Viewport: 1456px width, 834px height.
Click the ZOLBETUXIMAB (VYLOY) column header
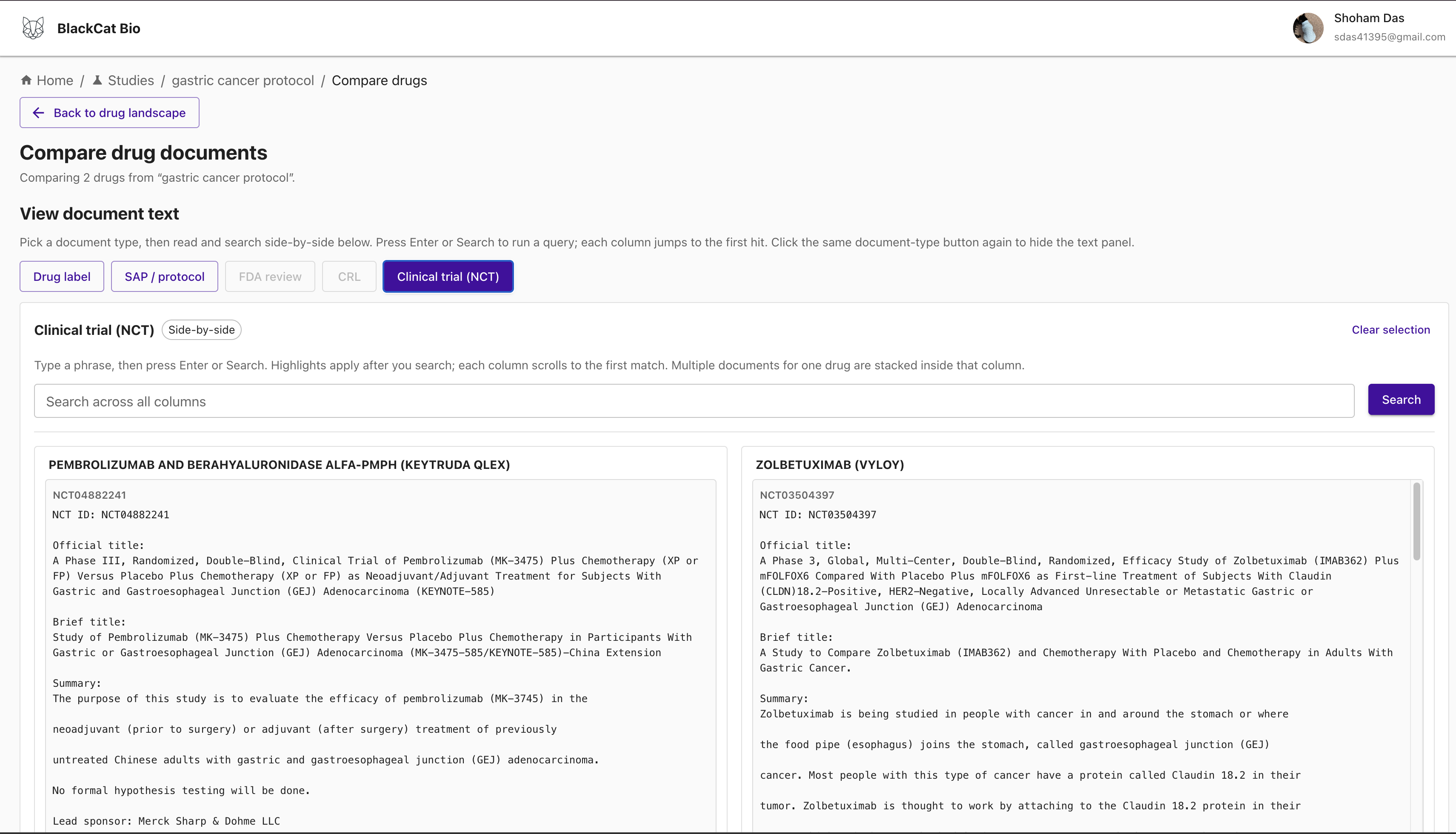click(829, 465)
